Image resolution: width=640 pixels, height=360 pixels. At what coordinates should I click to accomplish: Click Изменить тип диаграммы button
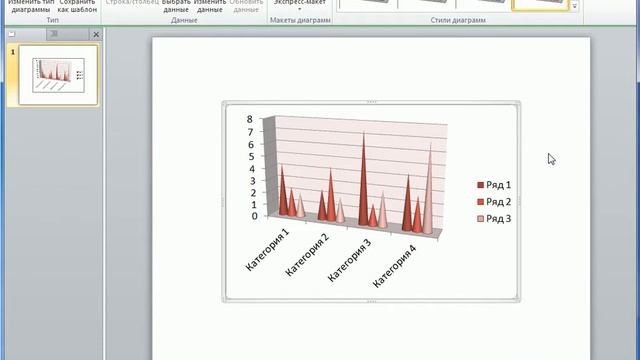pos(31,6)
